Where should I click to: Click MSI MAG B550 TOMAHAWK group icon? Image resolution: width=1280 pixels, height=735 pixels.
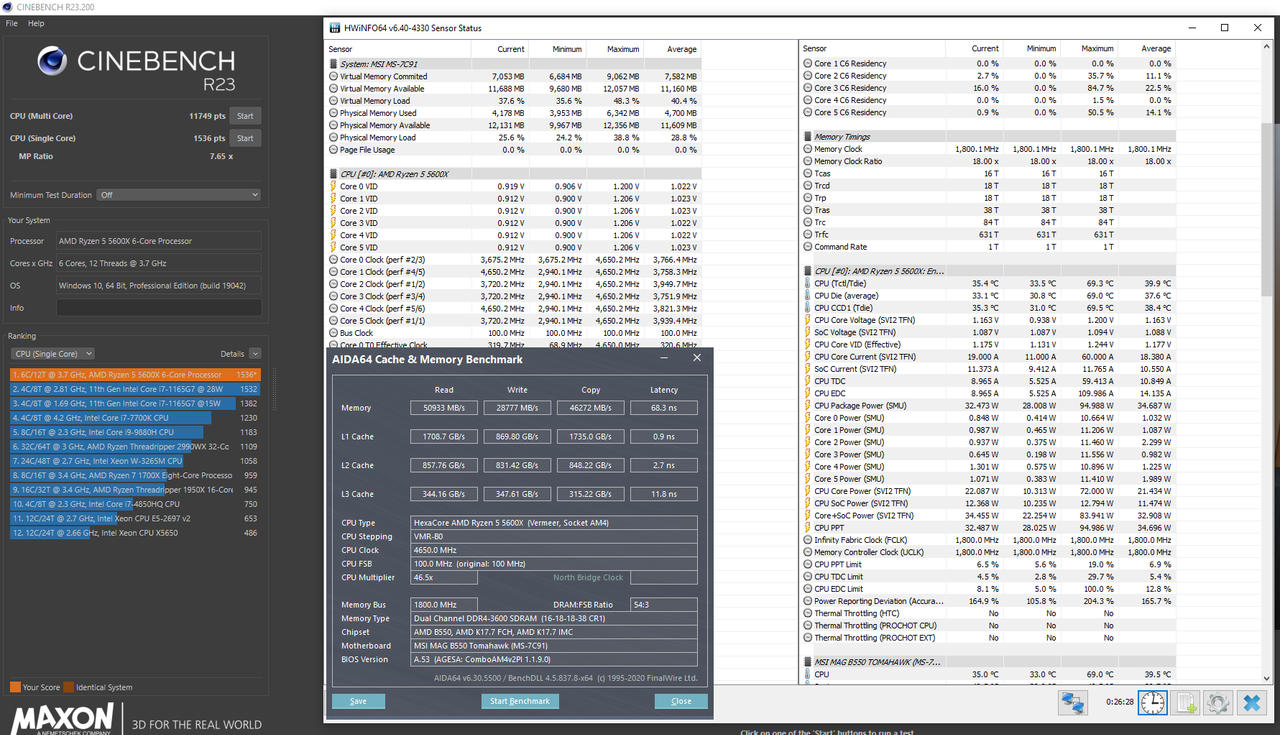[x=807, y=662]
